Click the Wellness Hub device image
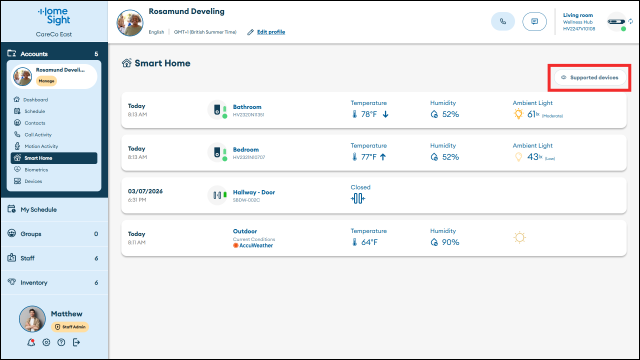Viewport: 640px width, 360px height. pyautogui.click(x=616, y=22)
